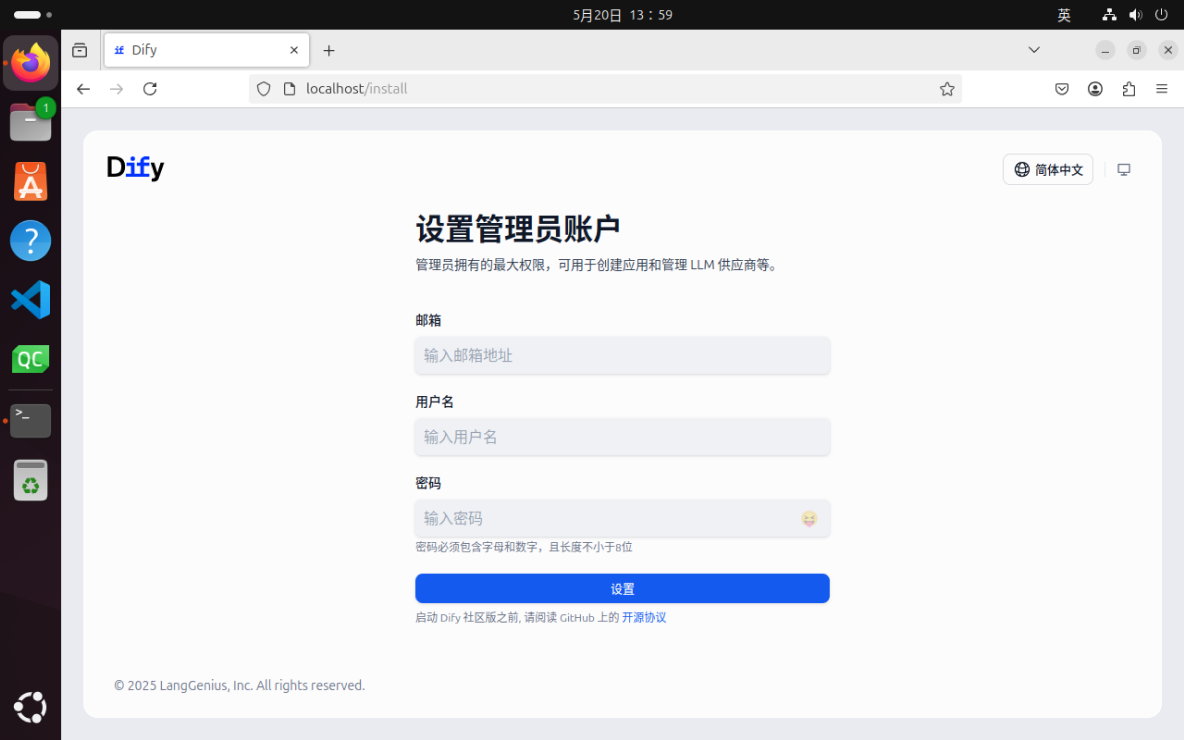The height and width of the screenshot is (740, 1184).
Task: Minimize the Firefox window
Action: 1105,51
